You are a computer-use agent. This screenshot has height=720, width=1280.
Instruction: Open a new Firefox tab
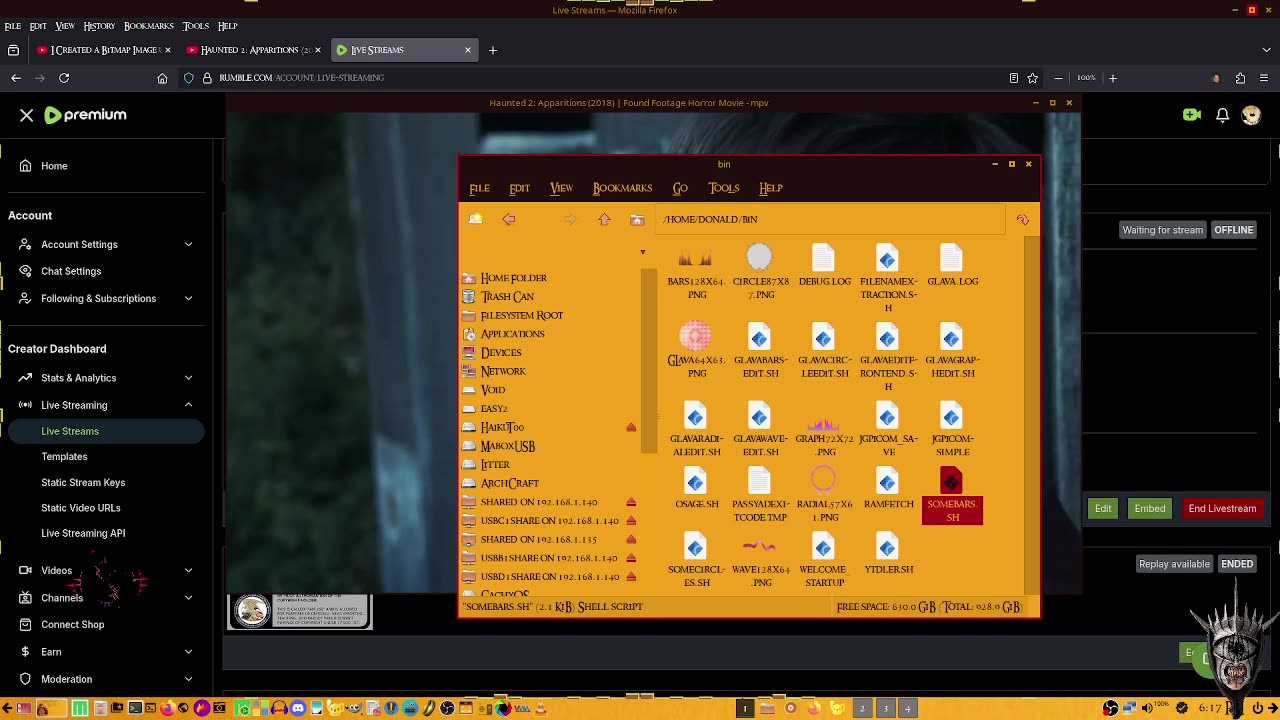click(x=492, y=50)
